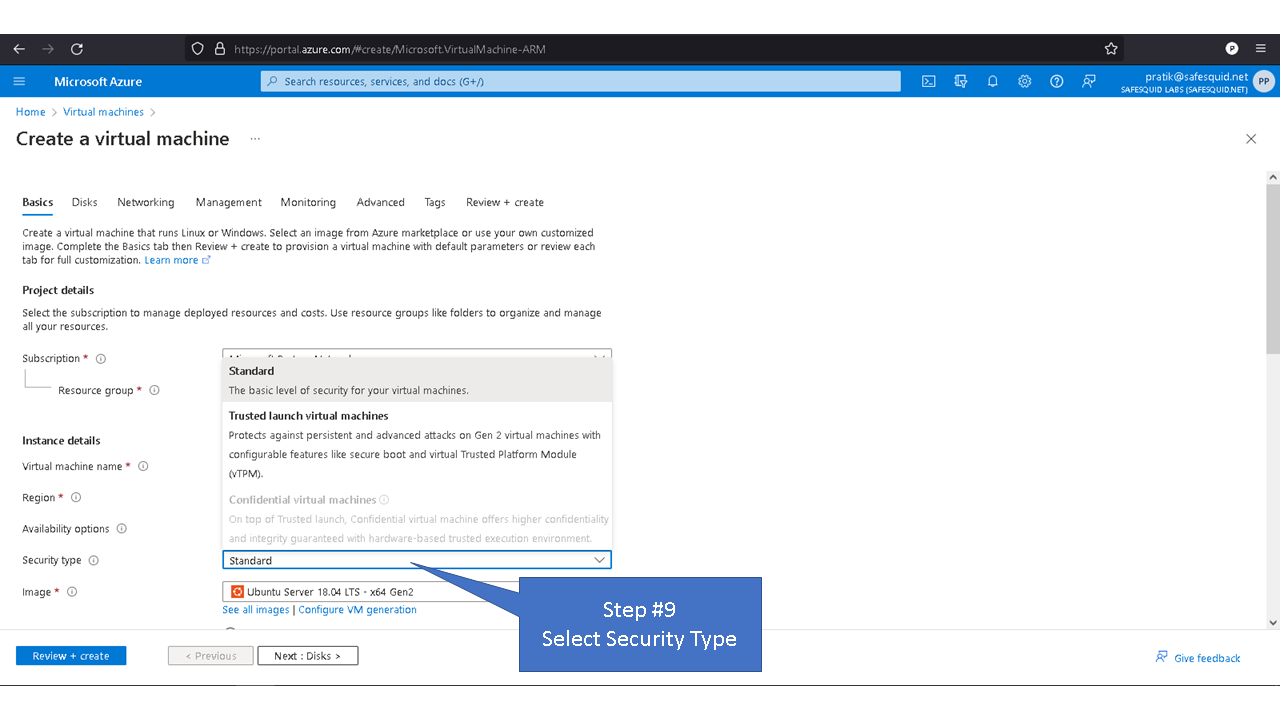
Task: Open the Azure portal hamburger menu
Action: [19, 82]
